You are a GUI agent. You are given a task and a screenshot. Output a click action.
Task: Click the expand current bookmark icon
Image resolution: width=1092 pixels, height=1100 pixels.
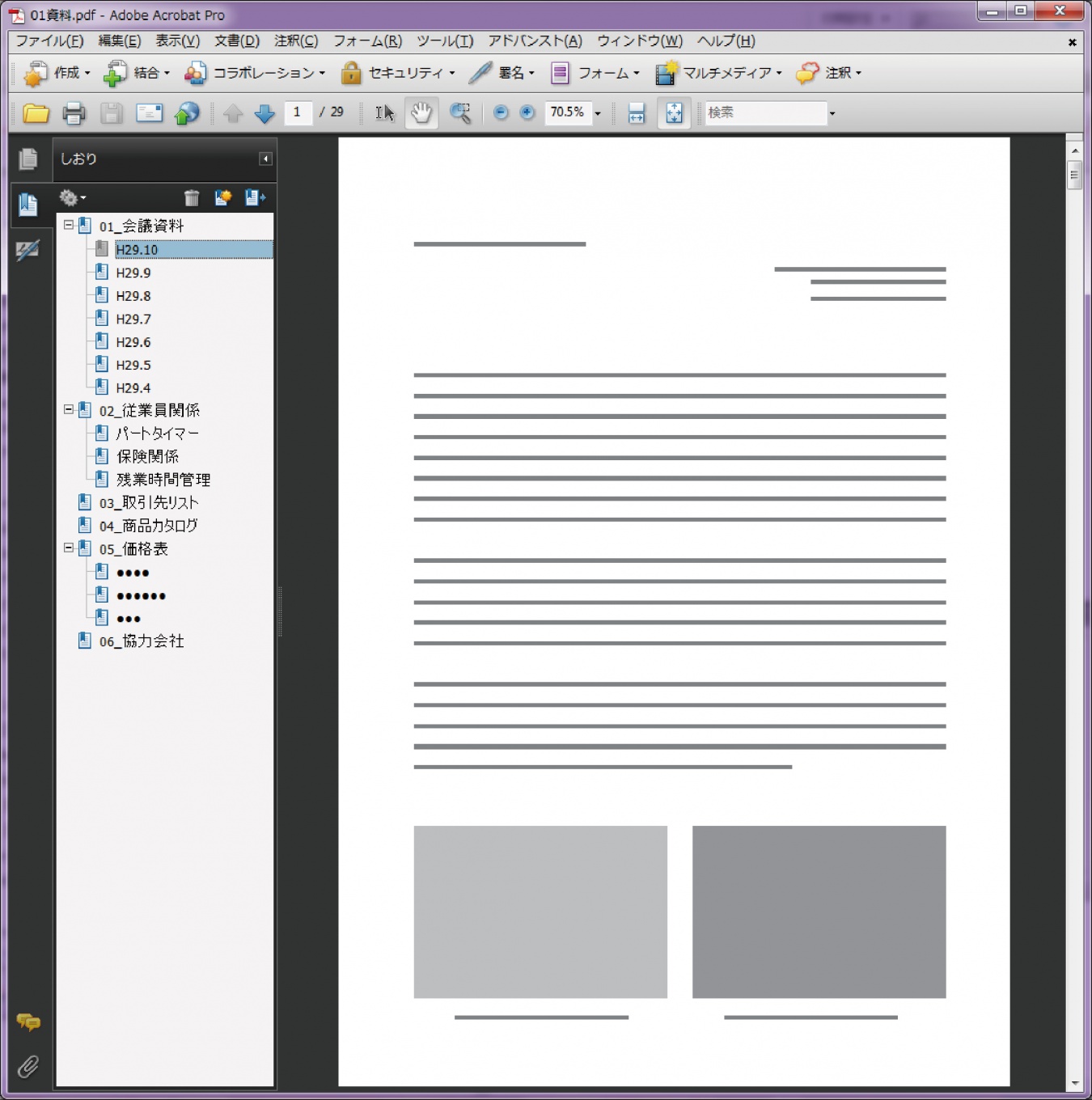255,197
